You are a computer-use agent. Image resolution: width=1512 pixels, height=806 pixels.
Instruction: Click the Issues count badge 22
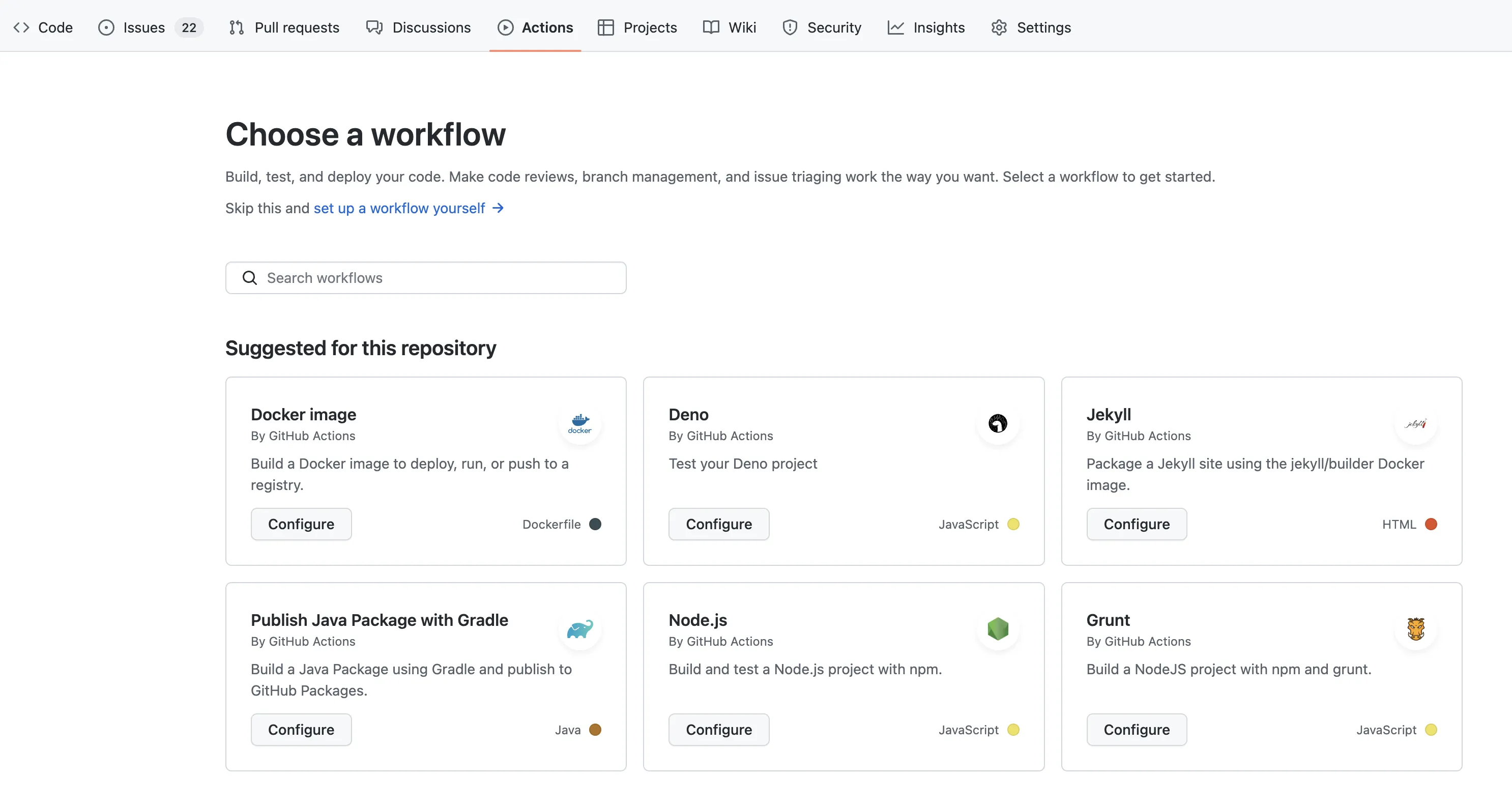pos(188,27)
